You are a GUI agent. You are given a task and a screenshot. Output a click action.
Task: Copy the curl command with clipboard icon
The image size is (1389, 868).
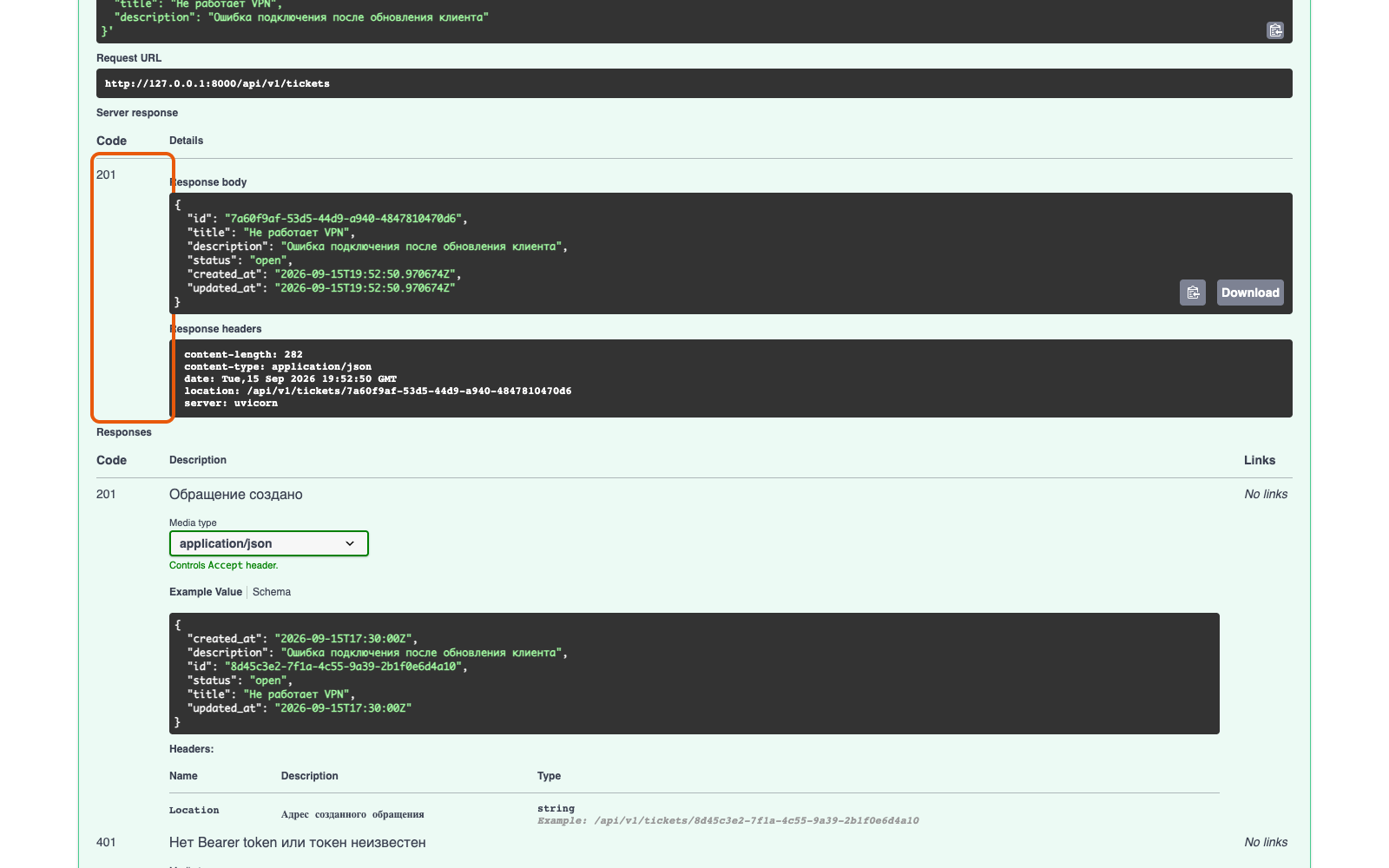tap(1275, 30)
